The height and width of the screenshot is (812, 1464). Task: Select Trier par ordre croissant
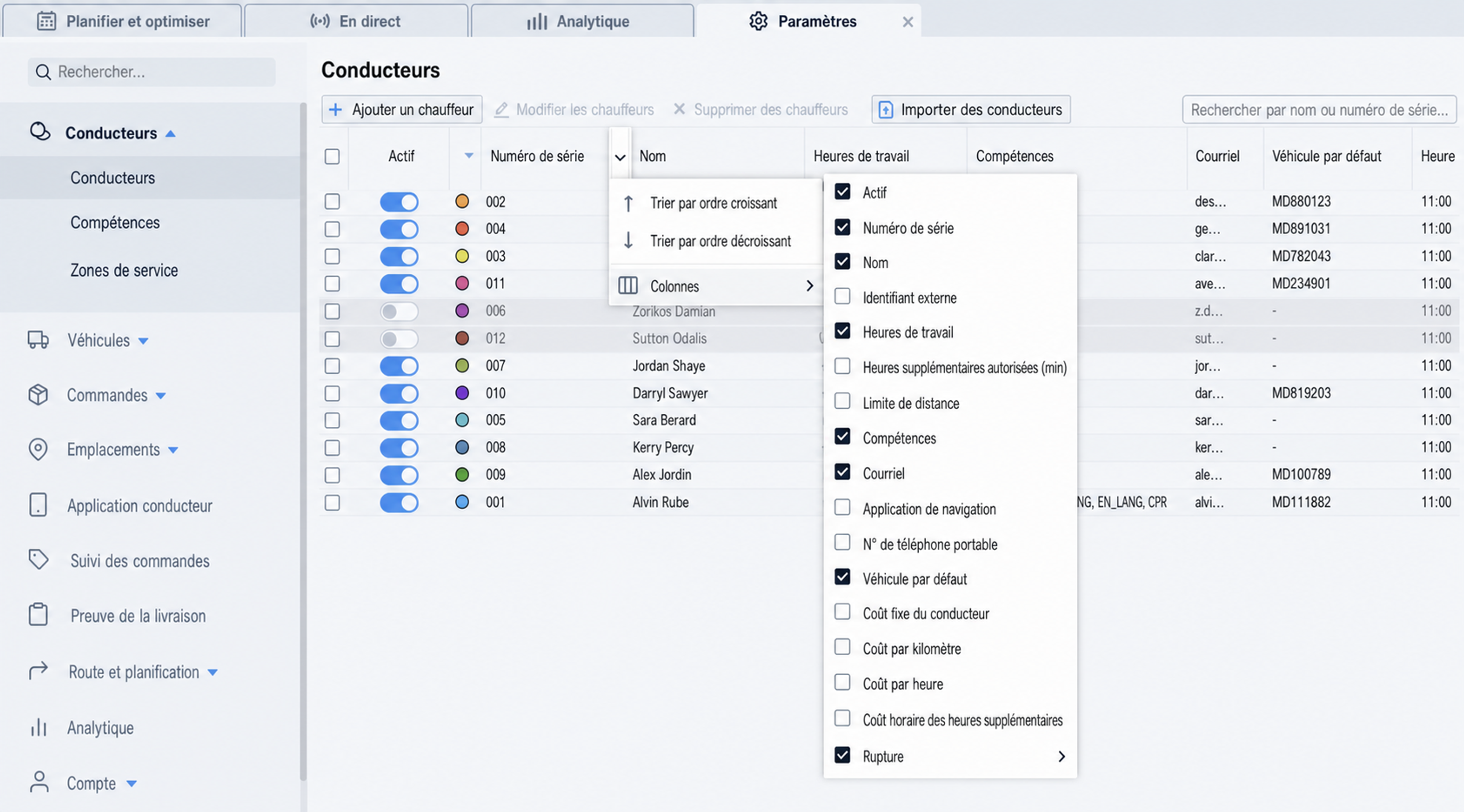coord(716,203)
